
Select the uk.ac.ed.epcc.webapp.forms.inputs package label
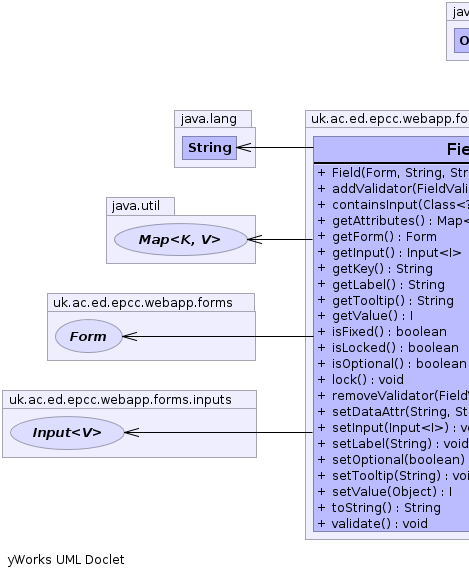(x=120, y=400)
